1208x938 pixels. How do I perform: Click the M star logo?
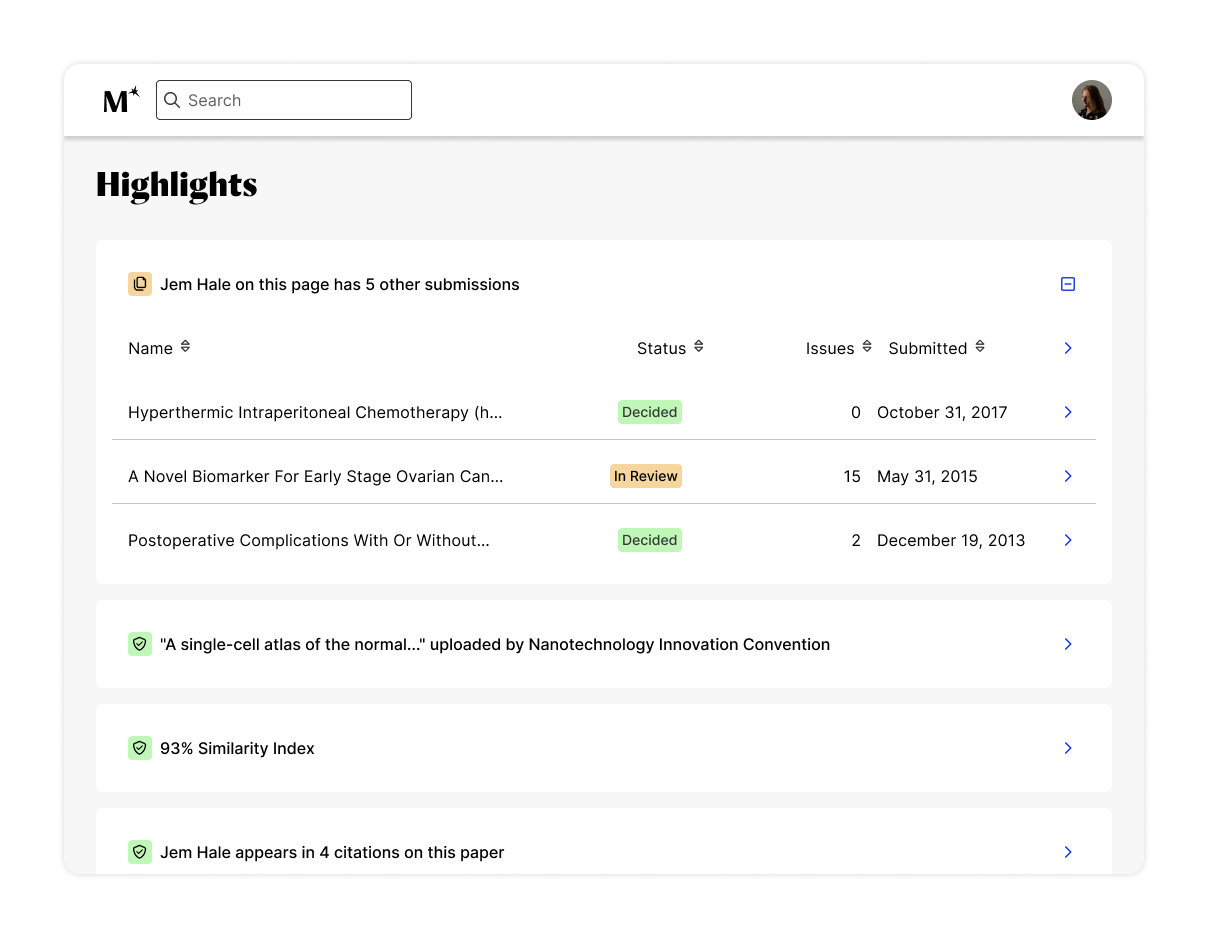tap(121, 100)
